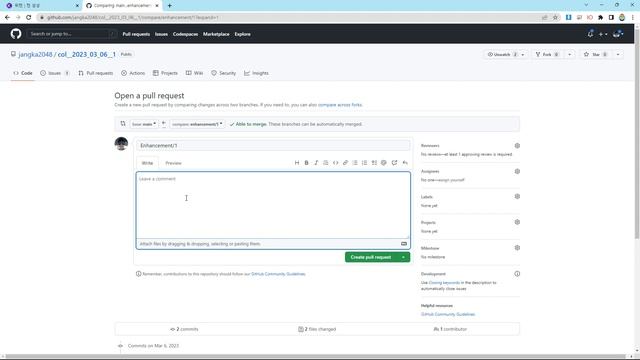Open the Unwatch dropdown arrow
Image resolution: width=640 pixels, height=360 pixels.
click(x=523, y=55)
